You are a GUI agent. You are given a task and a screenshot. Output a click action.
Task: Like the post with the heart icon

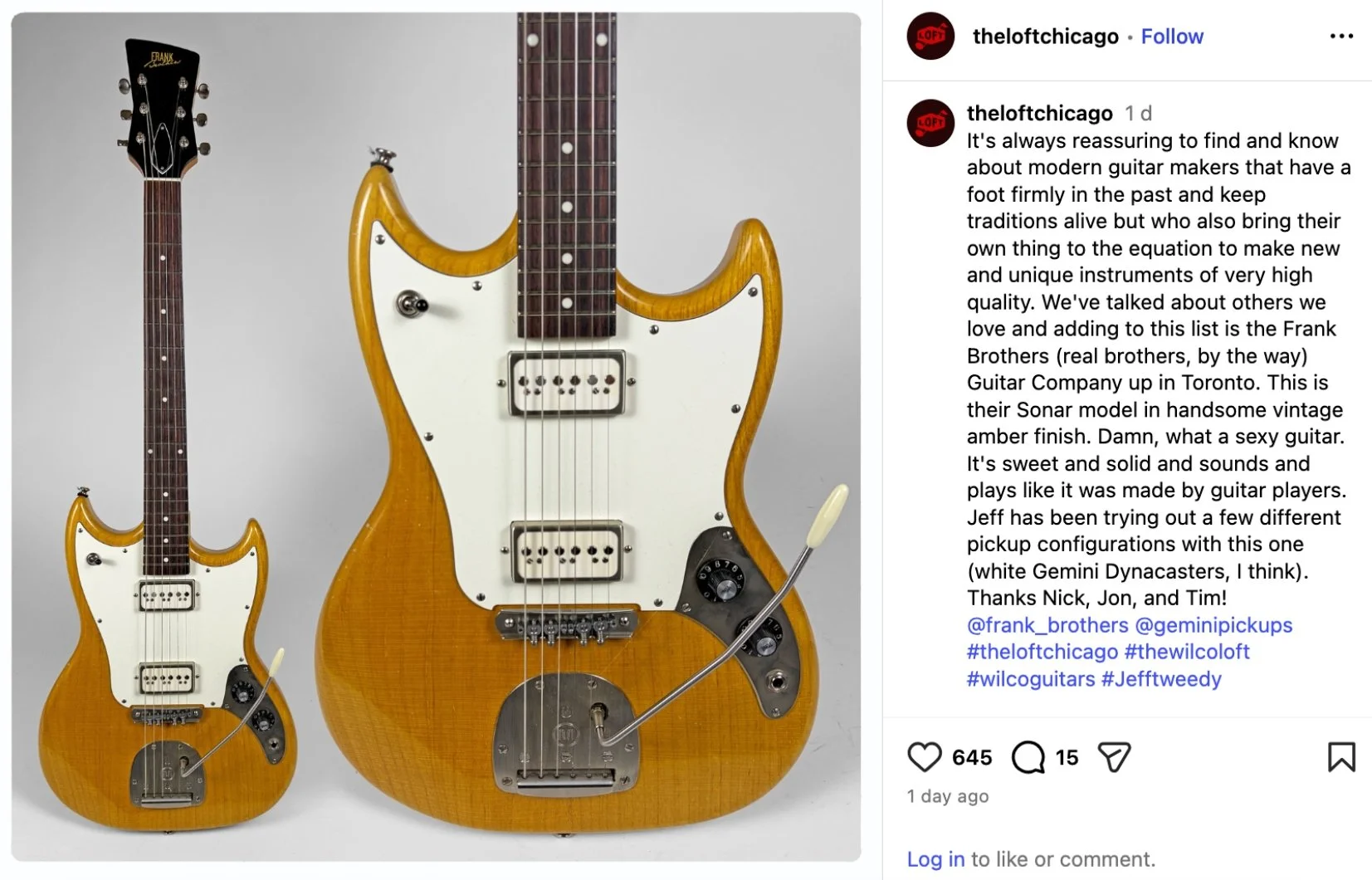click(924, 757)
